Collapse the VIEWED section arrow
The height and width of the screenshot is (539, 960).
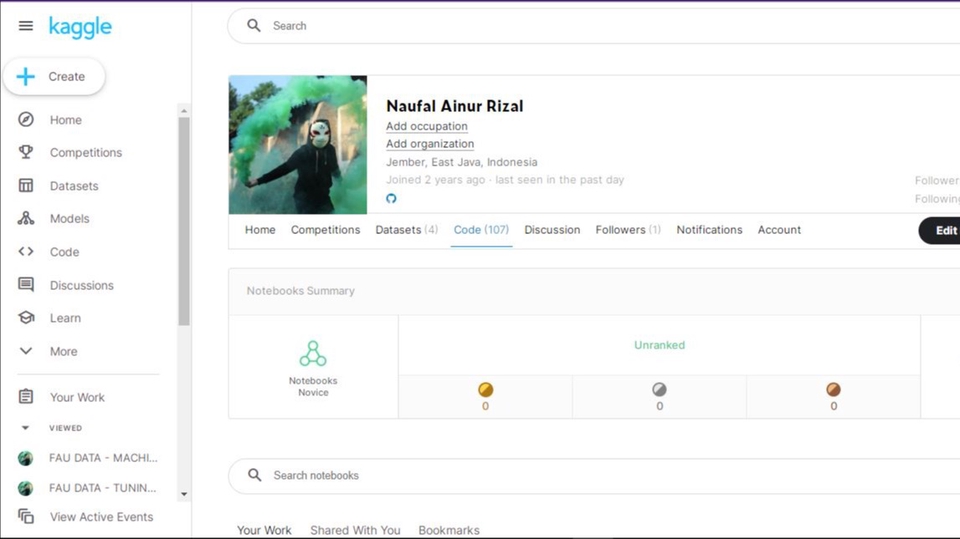(25, 428)
